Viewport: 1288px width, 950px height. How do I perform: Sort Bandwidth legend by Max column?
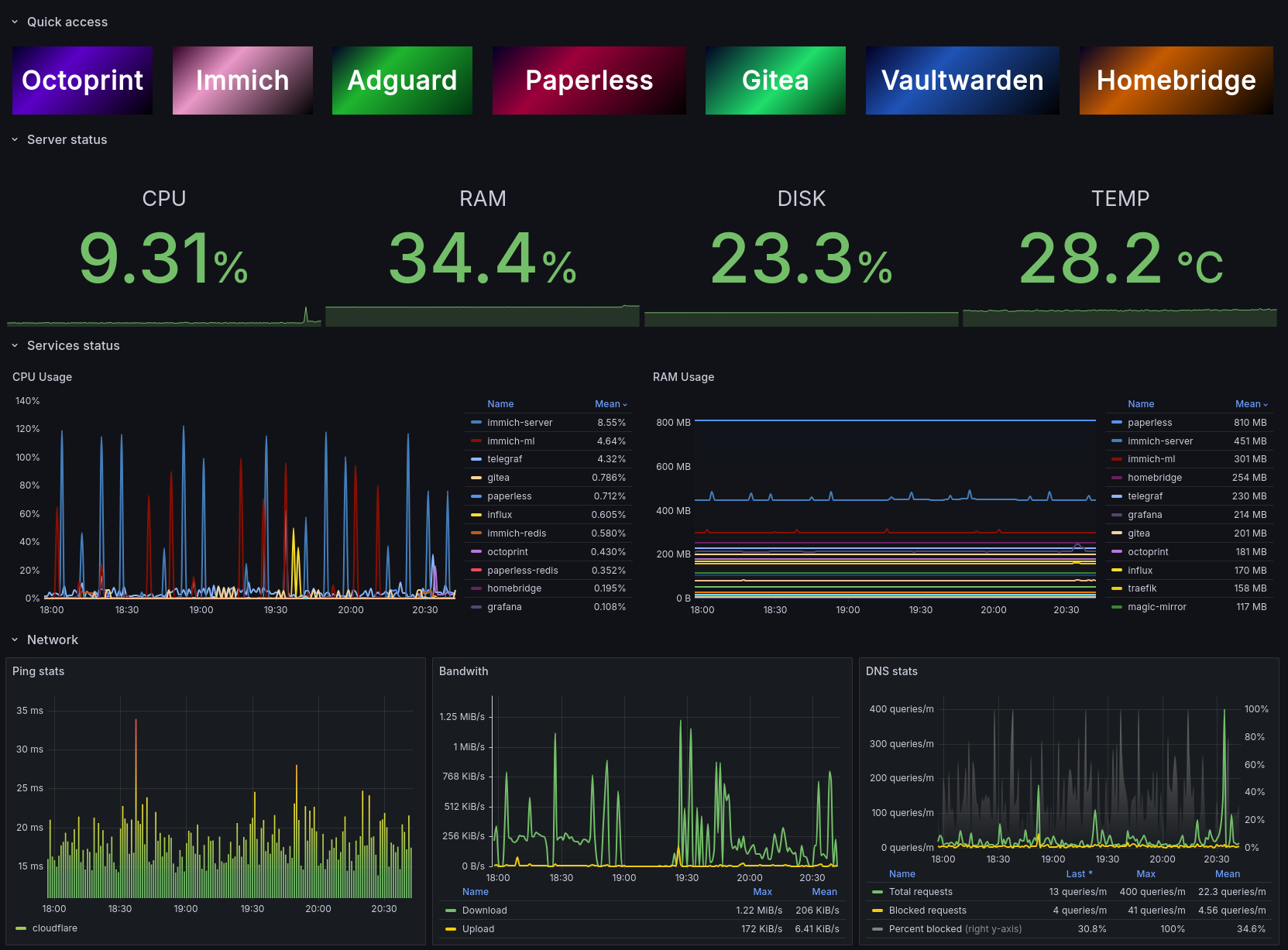point(763,892)
